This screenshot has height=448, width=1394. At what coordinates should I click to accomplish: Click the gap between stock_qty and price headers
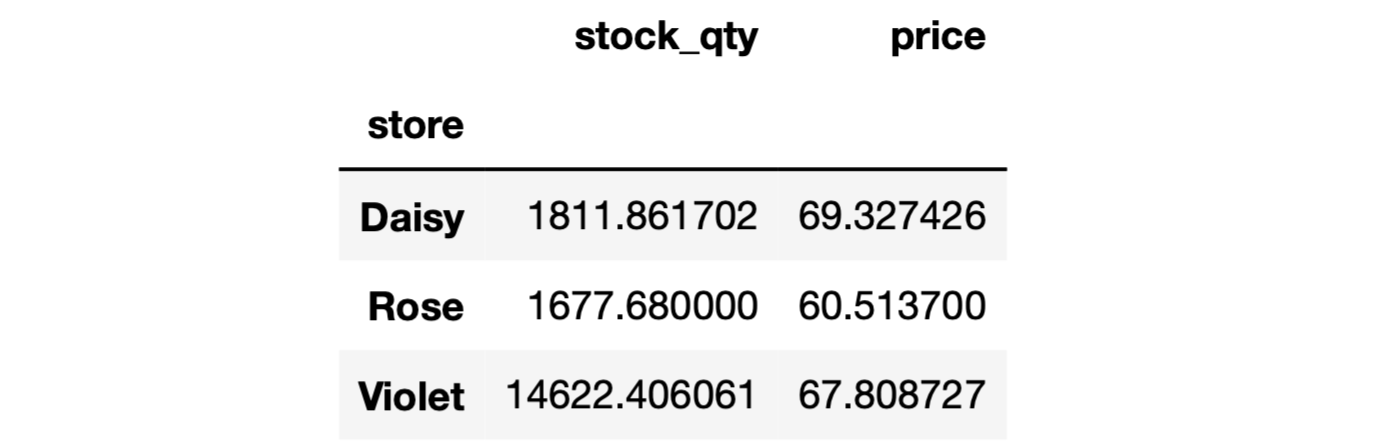pyautogui.click(x=822, y=37)
